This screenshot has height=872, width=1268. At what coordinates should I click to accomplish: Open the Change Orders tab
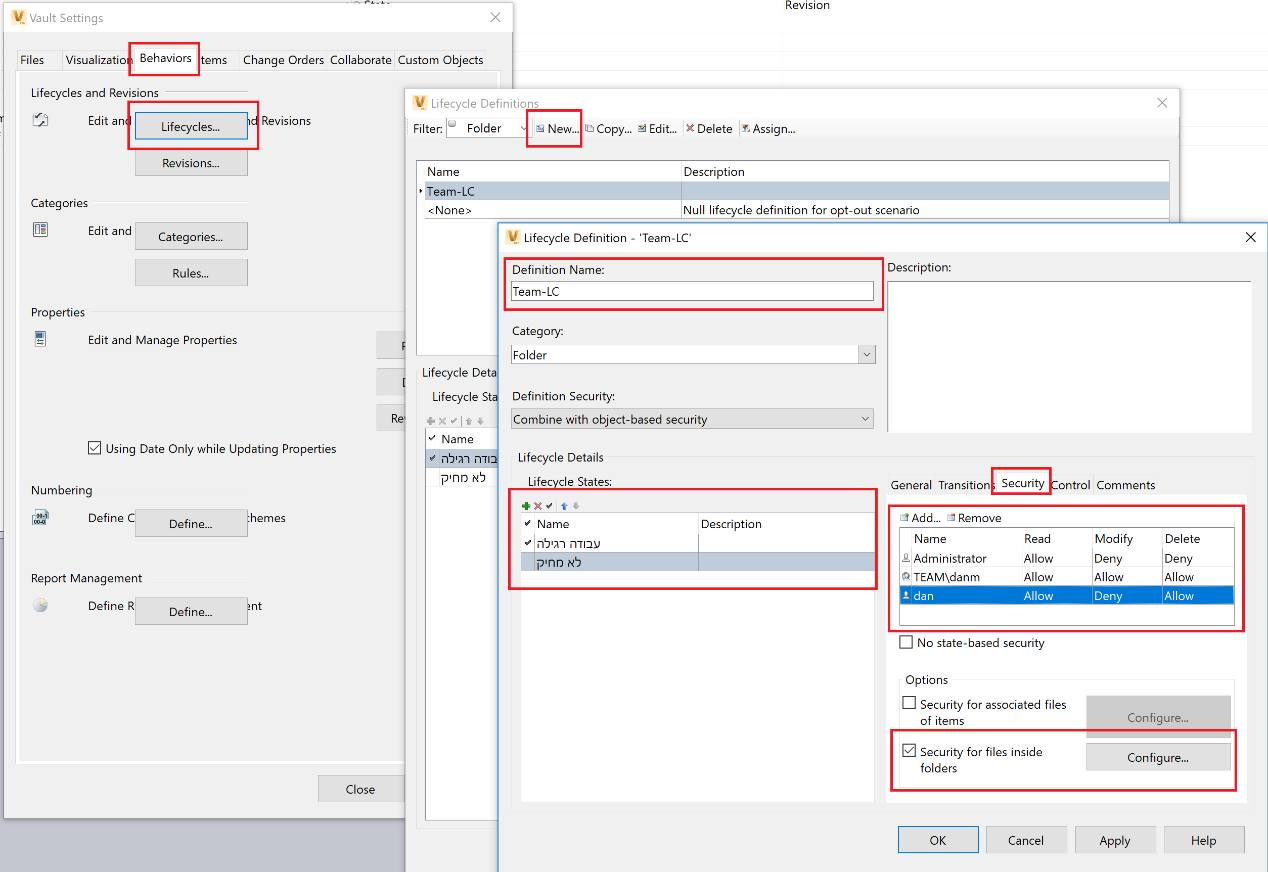click(x=283, y=60)
